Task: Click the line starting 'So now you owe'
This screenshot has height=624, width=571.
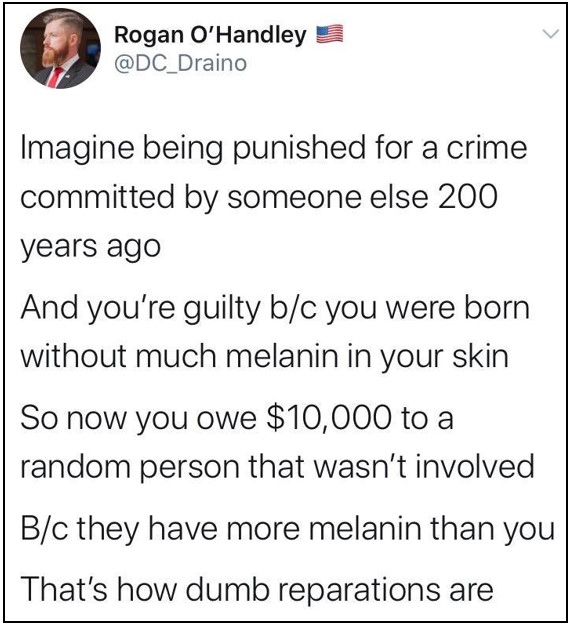Action: point(237,418)
